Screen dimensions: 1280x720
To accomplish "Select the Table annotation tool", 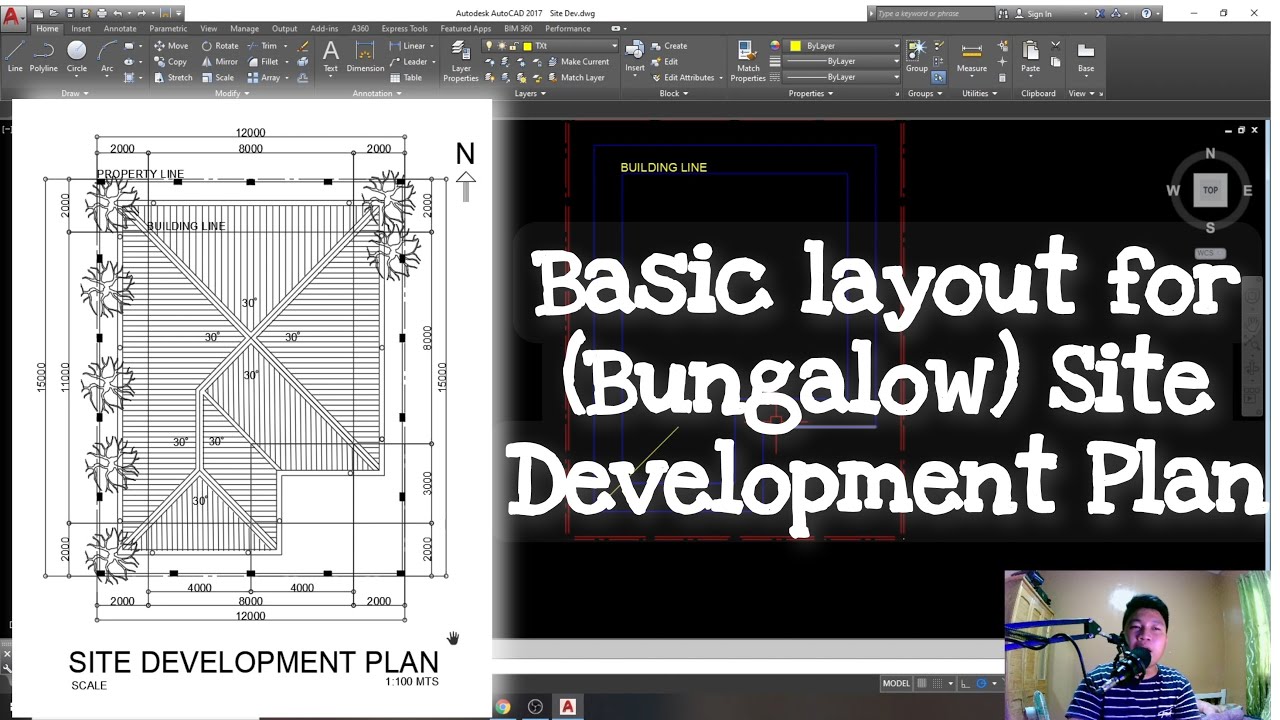I will tap(406, 78).
